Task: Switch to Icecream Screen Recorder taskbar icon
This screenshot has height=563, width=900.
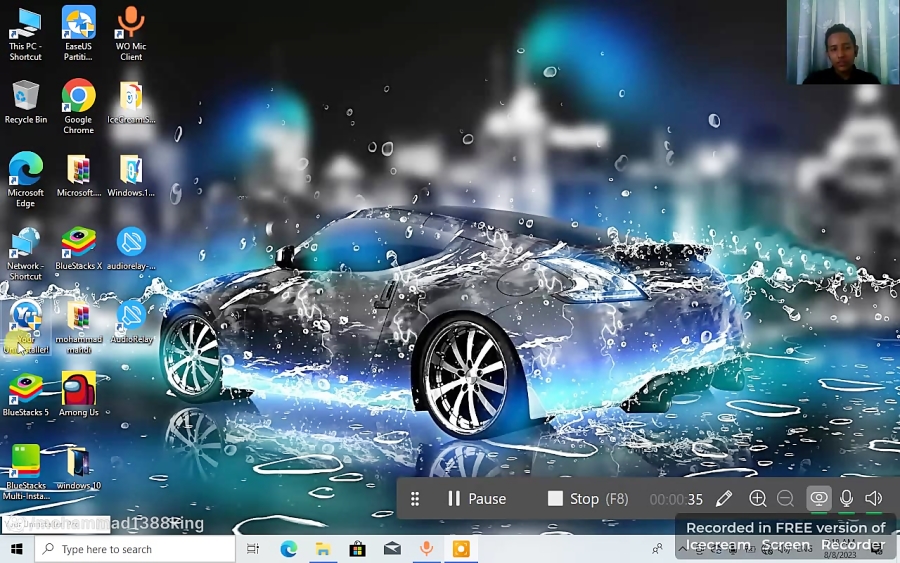Action: (461, 549)
